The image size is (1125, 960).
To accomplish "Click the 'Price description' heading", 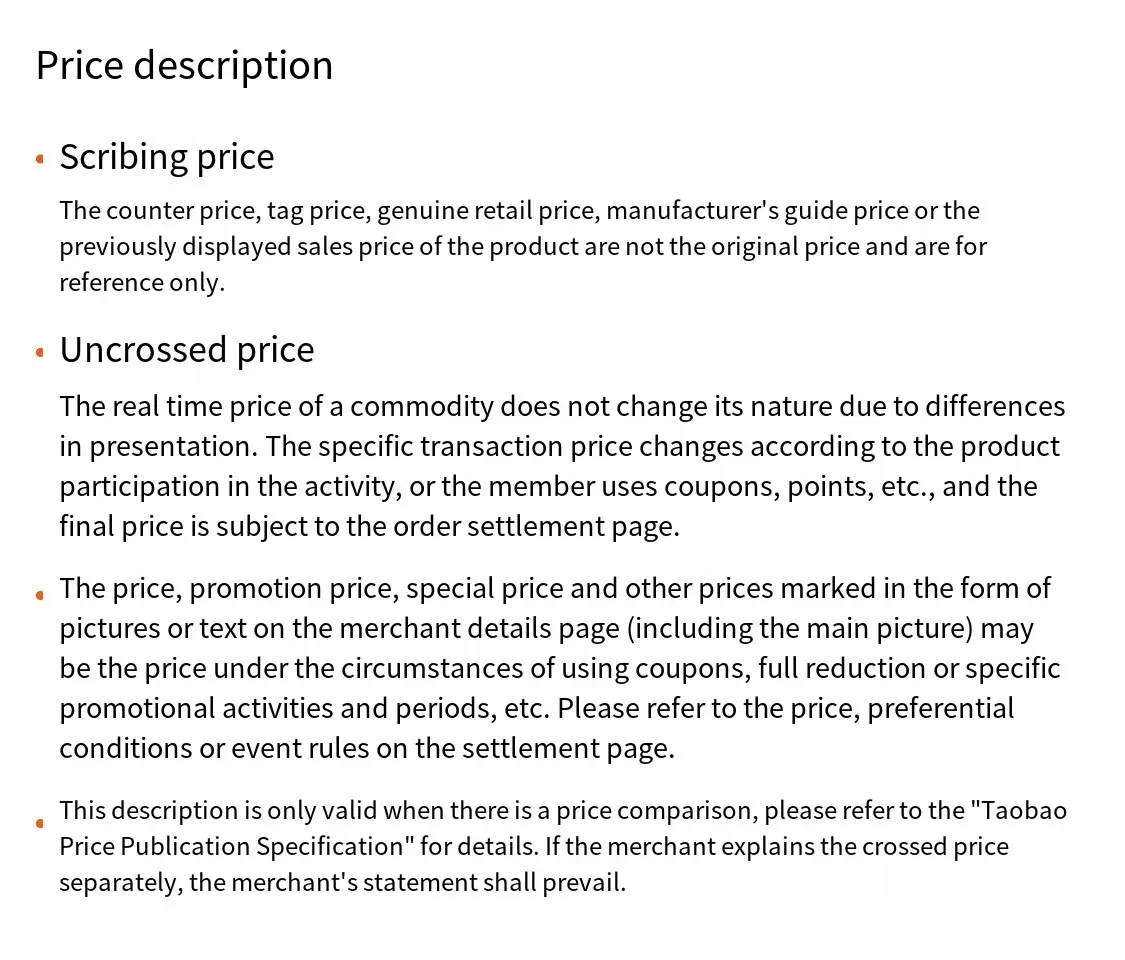I will 184,67.
